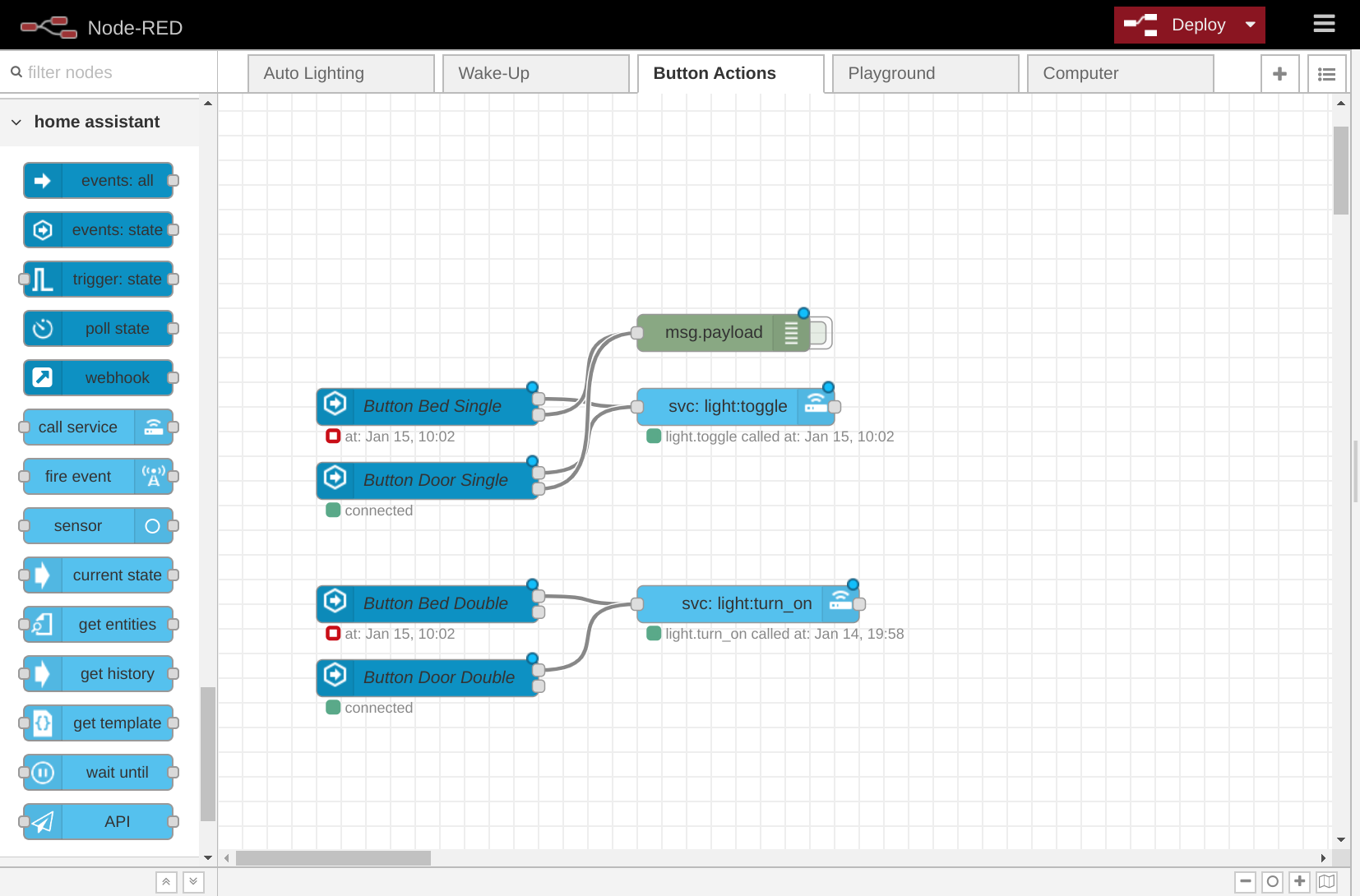Click the reset zoom circle icon
The height and width of the screenshot is (896, 1360).
coord(1273,881)
